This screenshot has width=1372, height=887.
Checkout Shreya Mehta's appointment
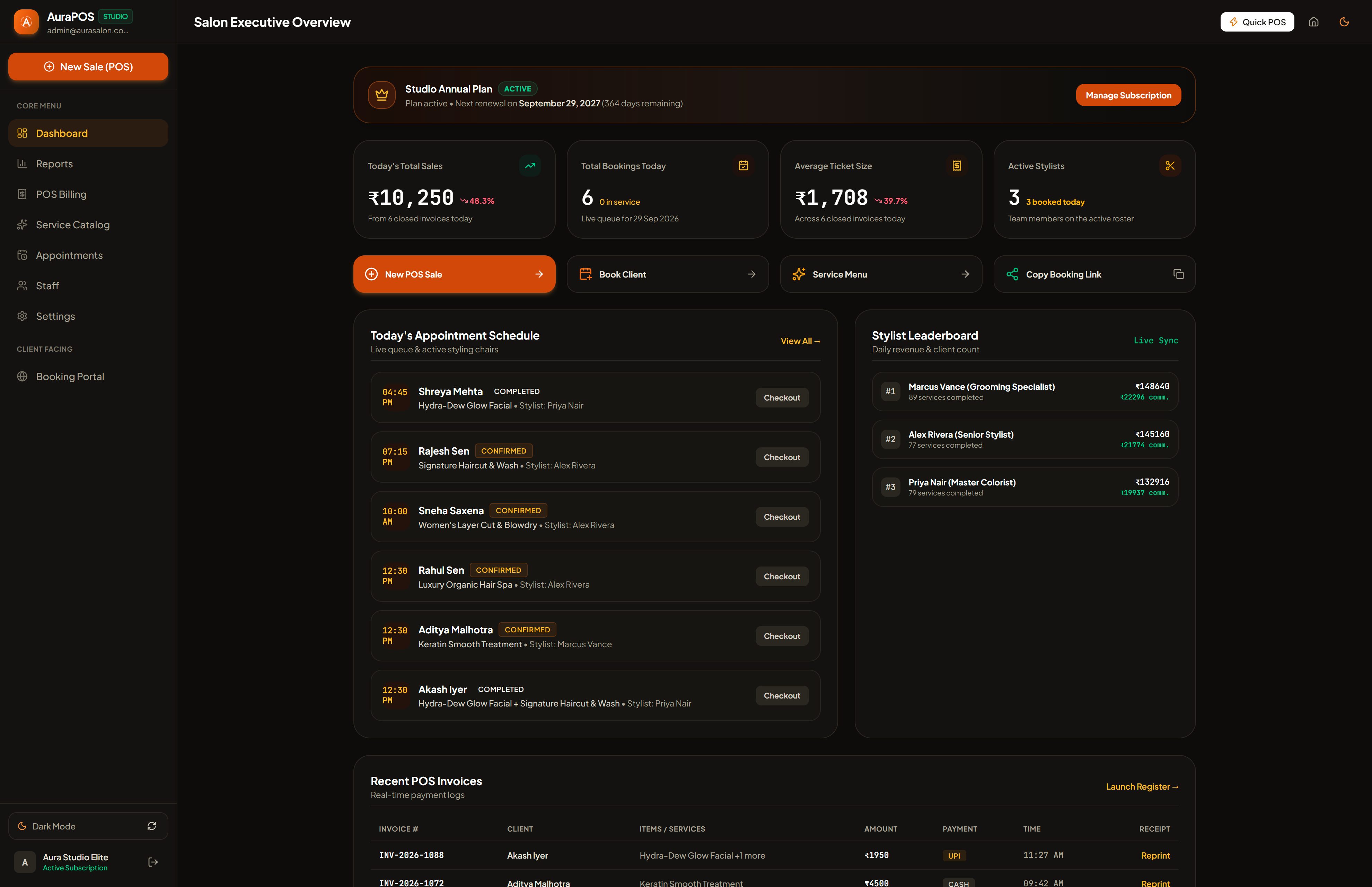point(782,397)
